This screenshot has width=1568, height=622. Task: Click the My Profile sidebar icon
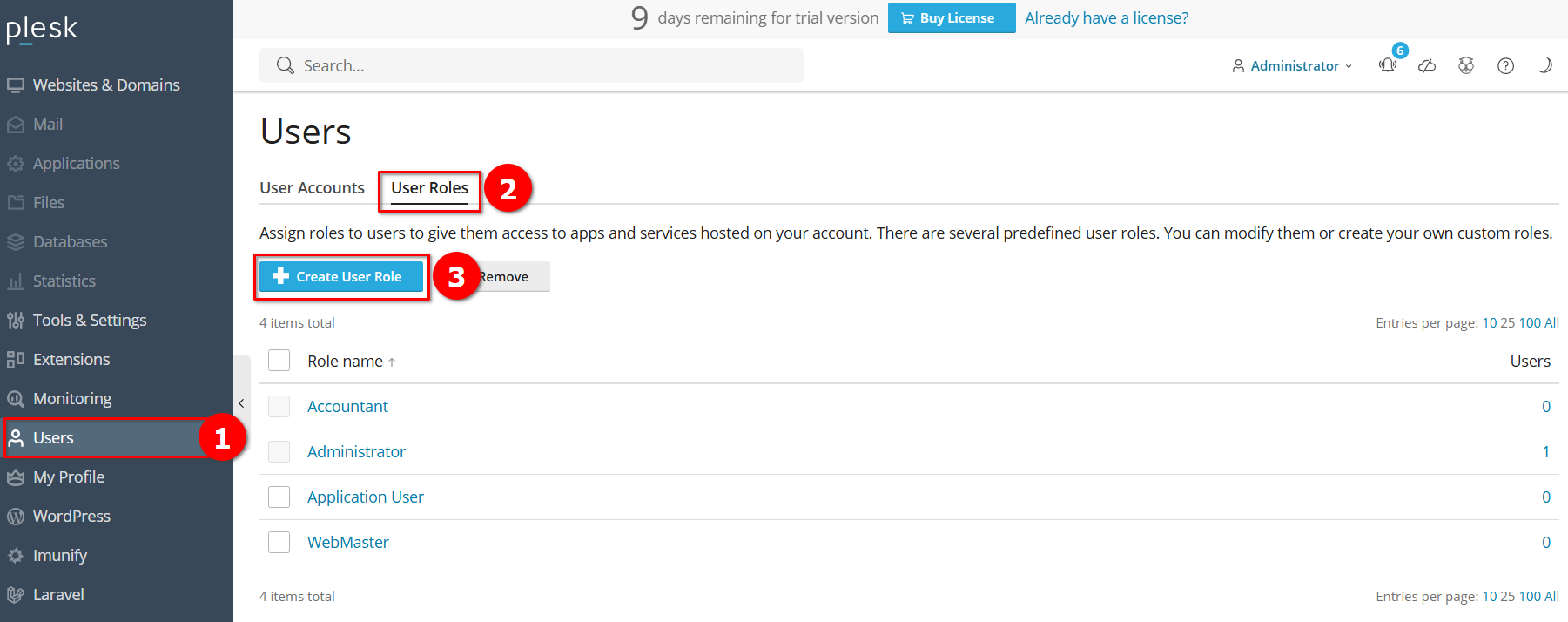click(16, 477)
